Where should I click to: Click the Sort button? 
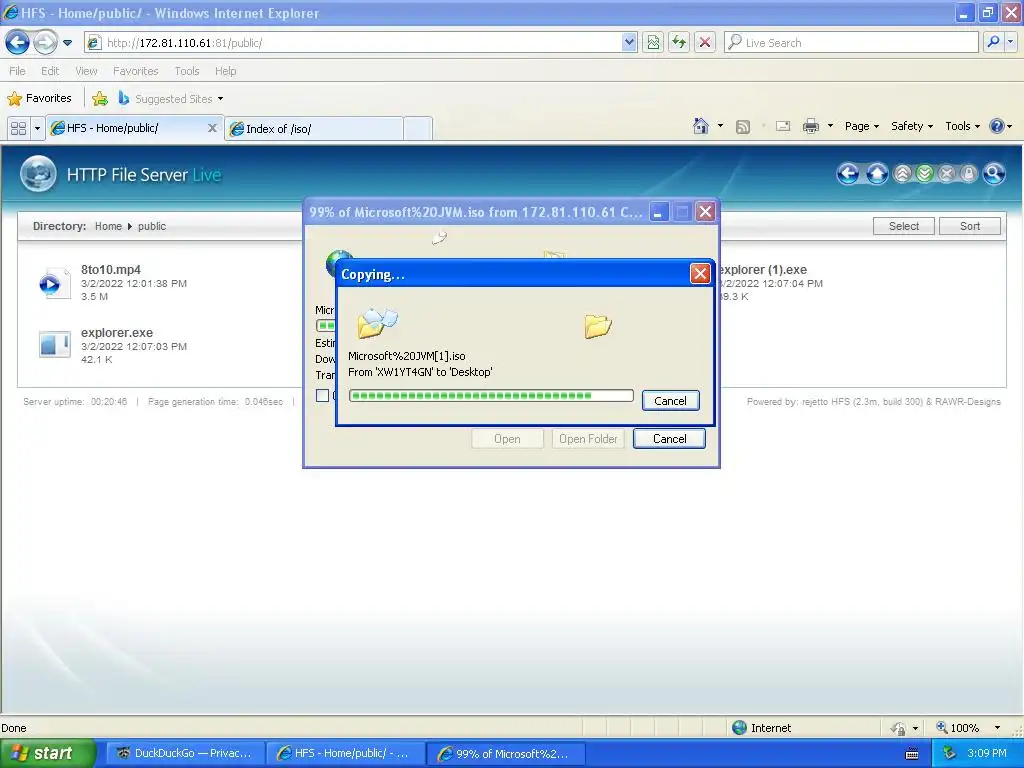[970, 226]
